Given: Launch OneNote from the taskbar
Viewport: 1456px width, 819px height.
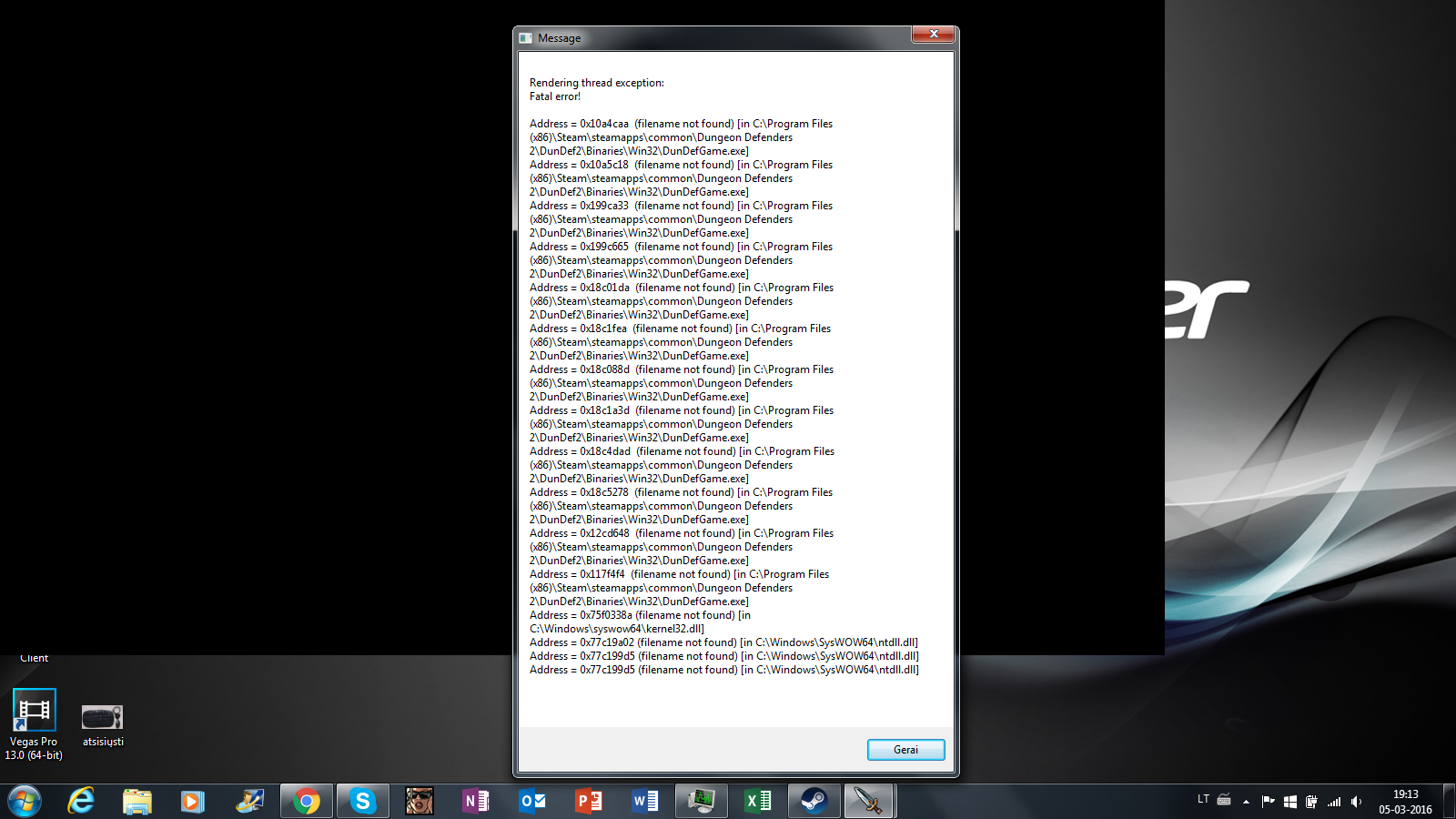Looking at the screenshot, I should click(476, 802).
